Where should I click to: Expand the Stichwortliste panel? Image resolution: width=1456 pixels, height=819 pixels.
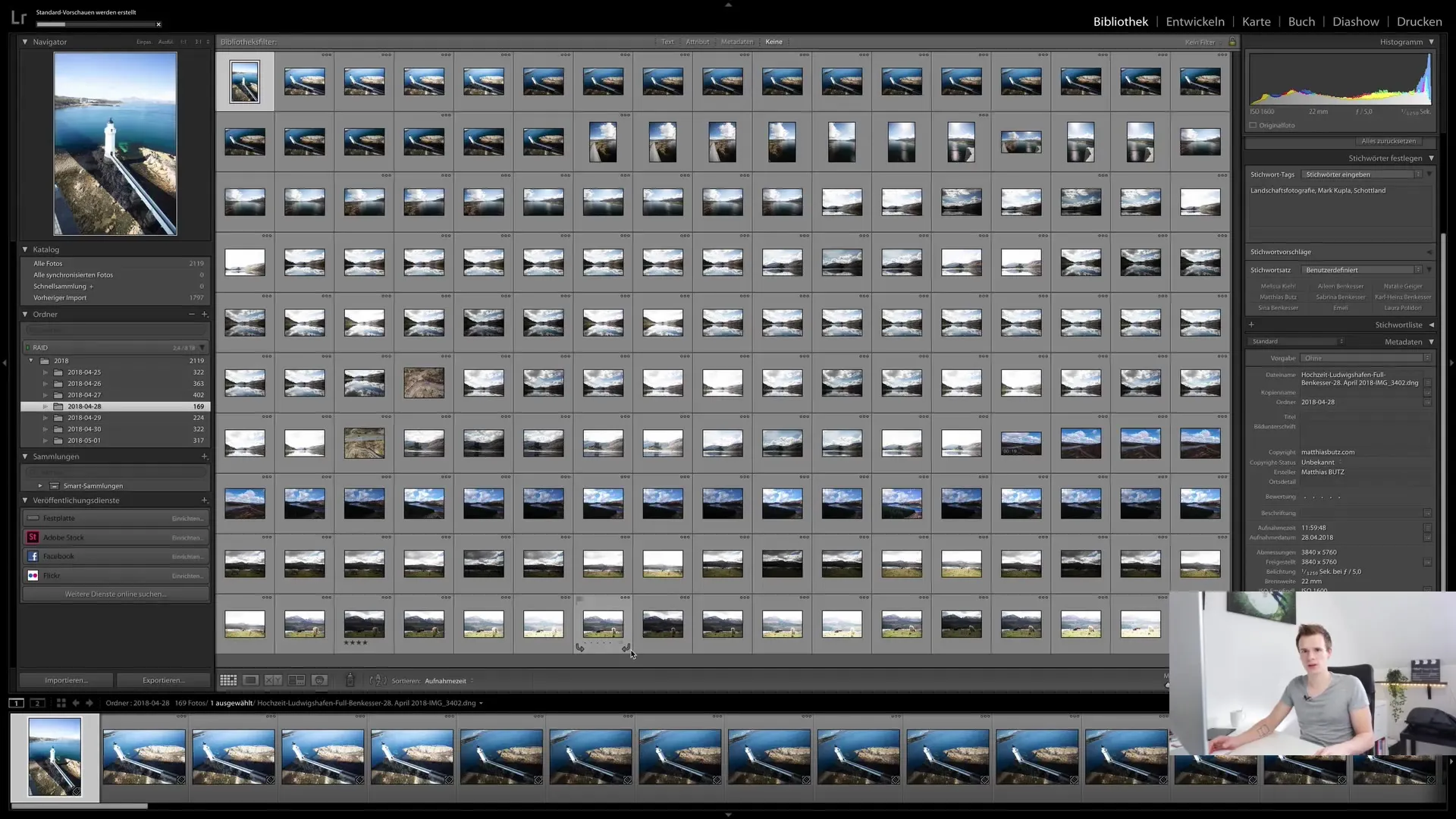pyautogui.click(x=1431, y=325)
